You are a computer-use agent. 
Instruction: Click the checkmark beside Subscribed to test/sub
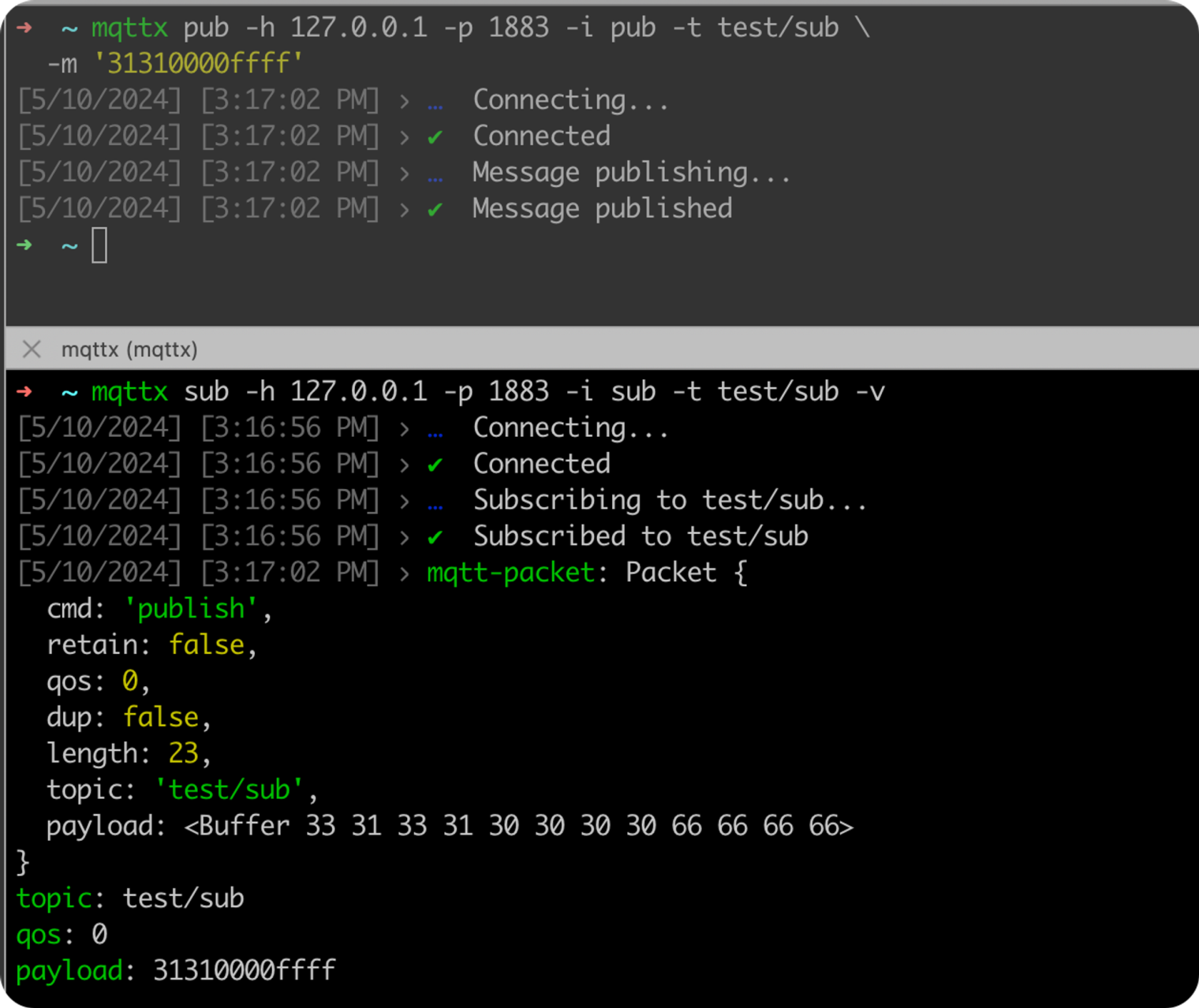(435, 536)
